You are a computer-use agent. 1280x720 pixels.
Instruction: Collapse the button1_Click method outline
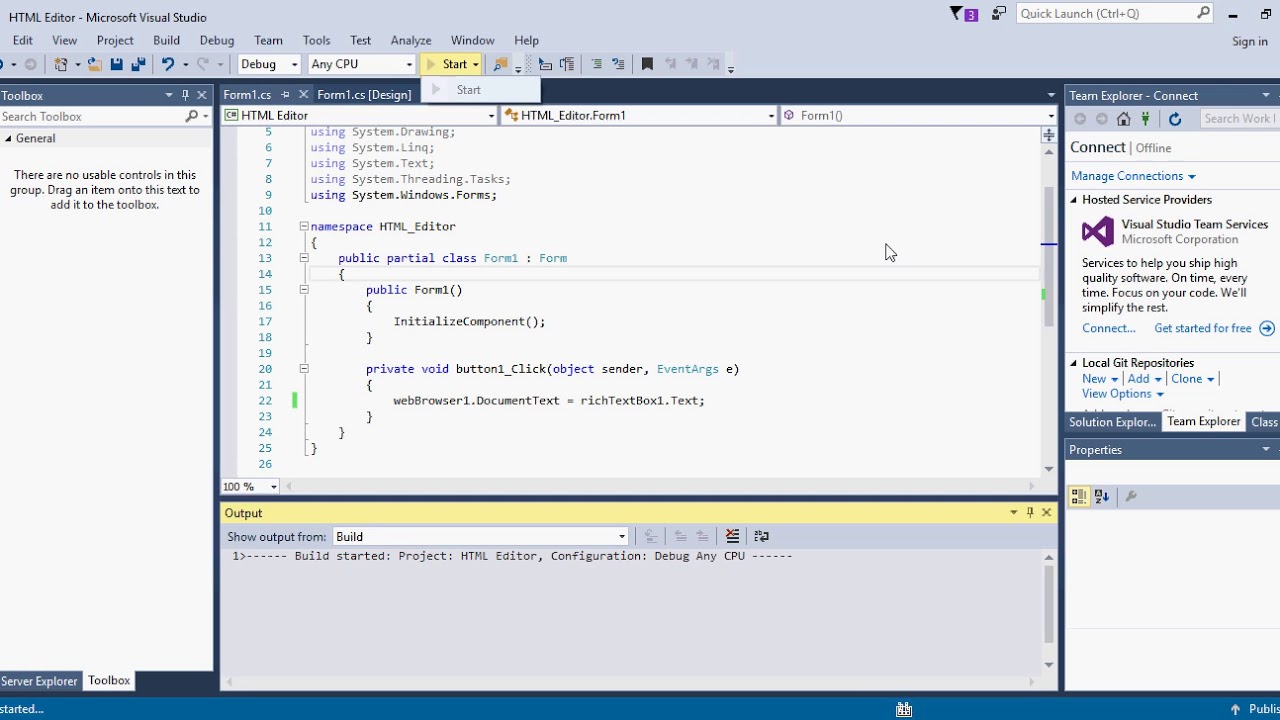point(304,369)
